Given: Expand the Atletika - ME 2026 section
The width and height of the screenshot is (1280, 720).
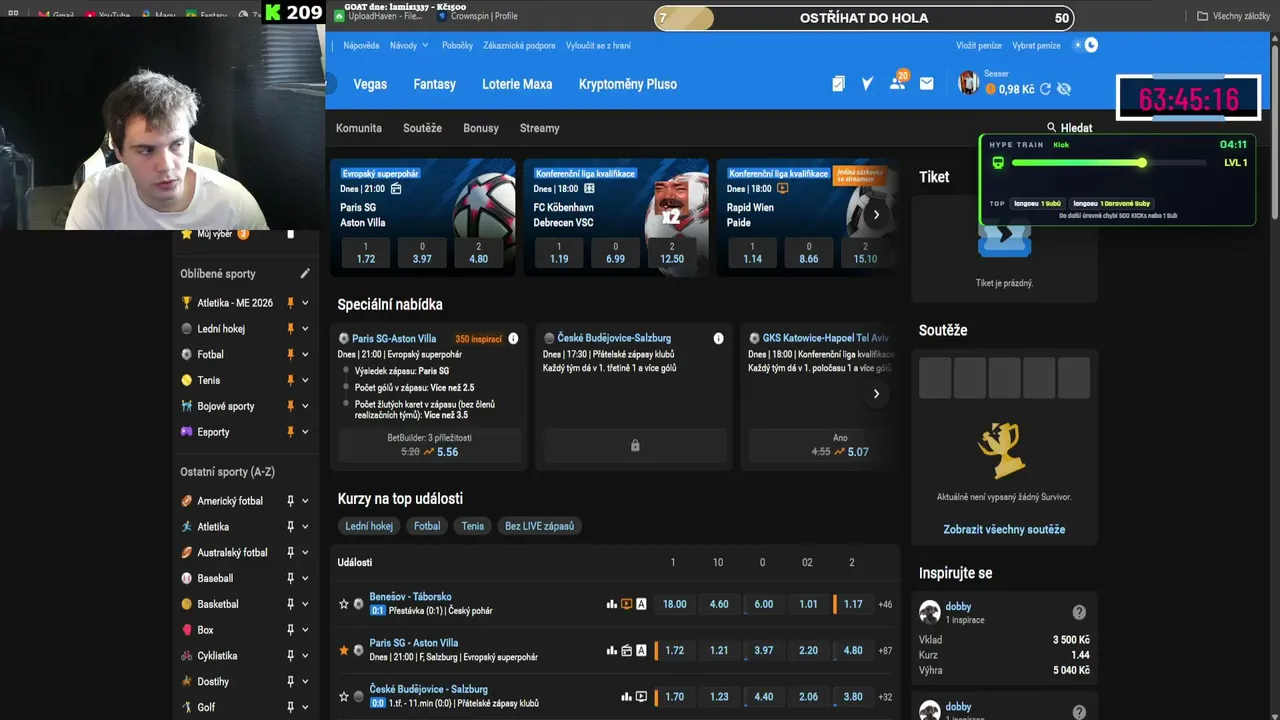Looking at the screenshot, I should (x=305, y=303).
